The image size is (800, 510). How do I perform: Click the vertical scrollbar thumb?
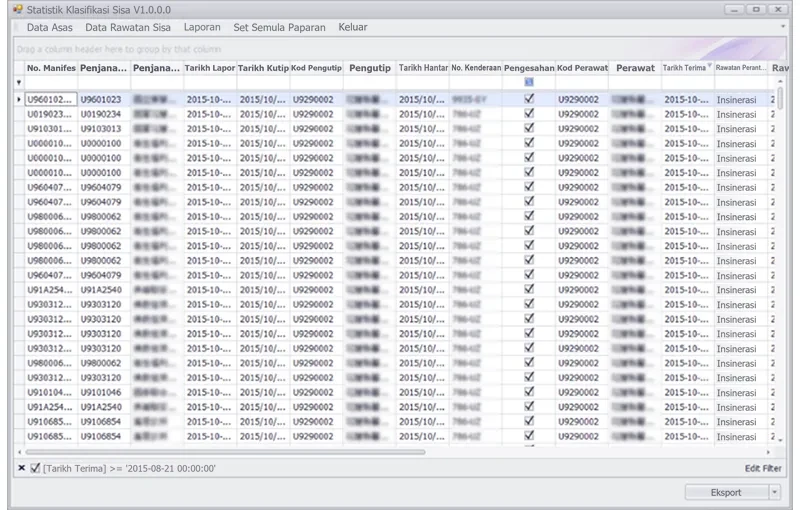(780, 97)
